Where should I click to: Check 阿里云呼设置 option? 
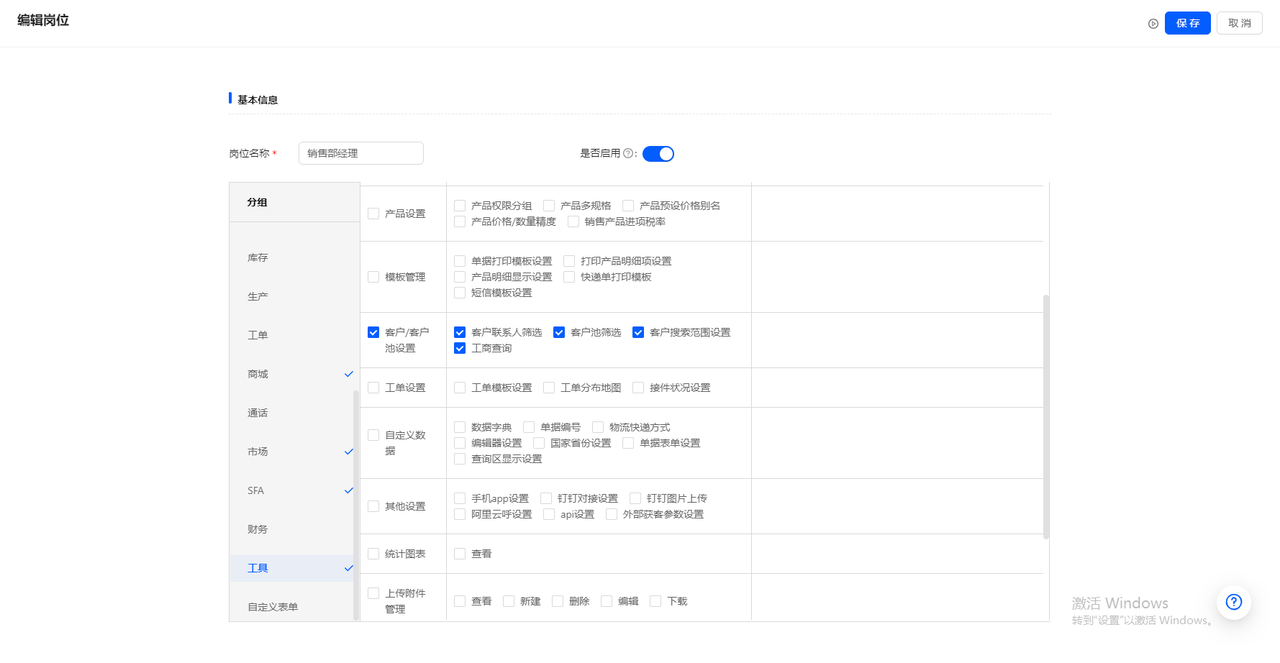coord(460,514)
